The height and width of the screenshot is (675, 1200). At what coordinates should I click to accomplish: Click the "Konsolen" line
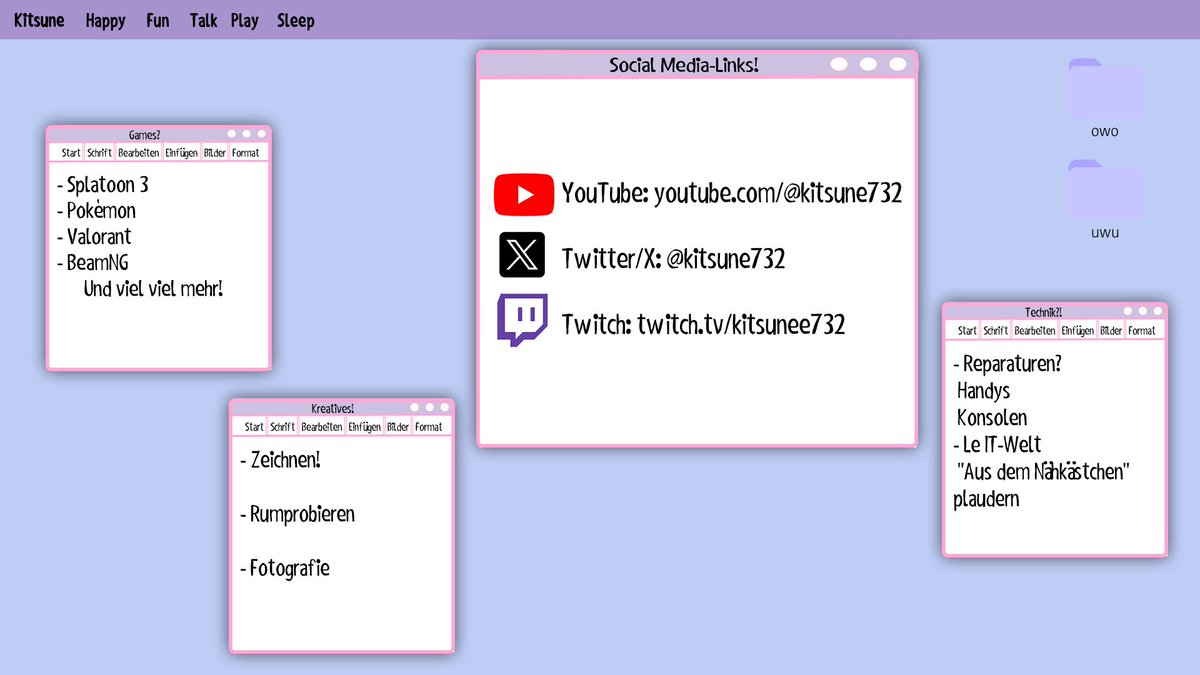coord(992,418)
